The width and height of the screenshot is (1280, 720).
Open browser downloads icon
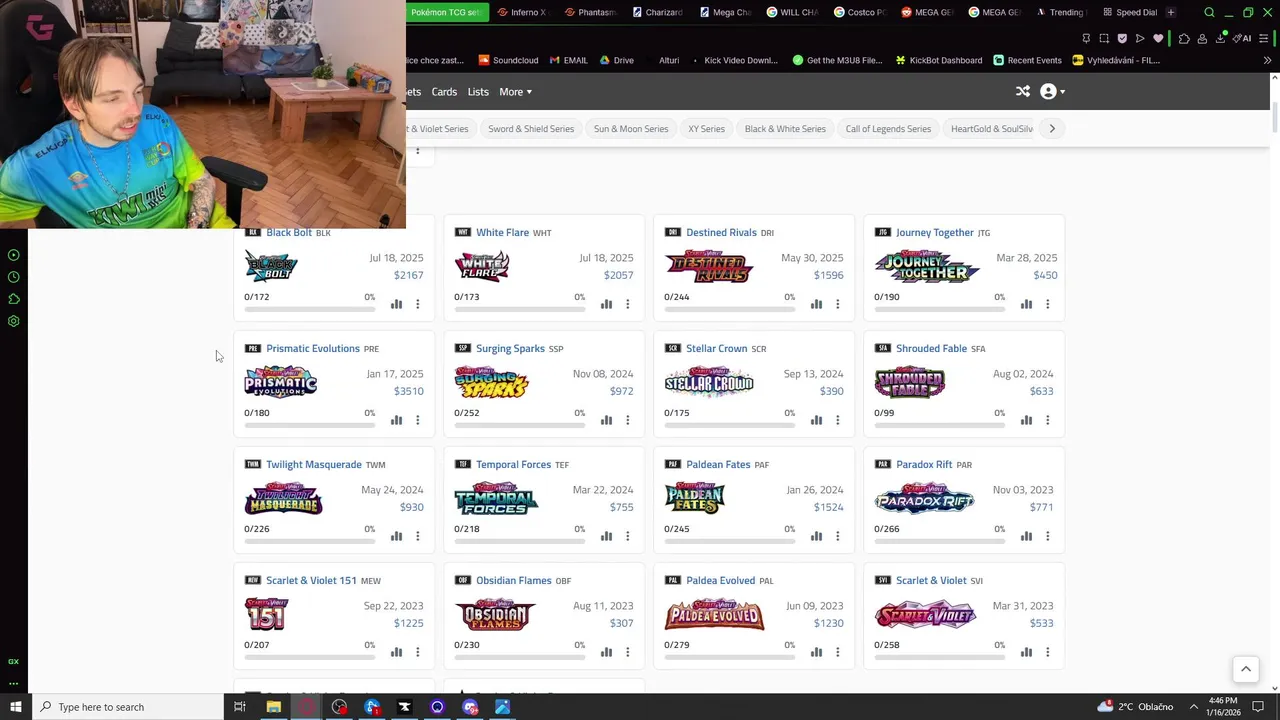coord(1221,38)
